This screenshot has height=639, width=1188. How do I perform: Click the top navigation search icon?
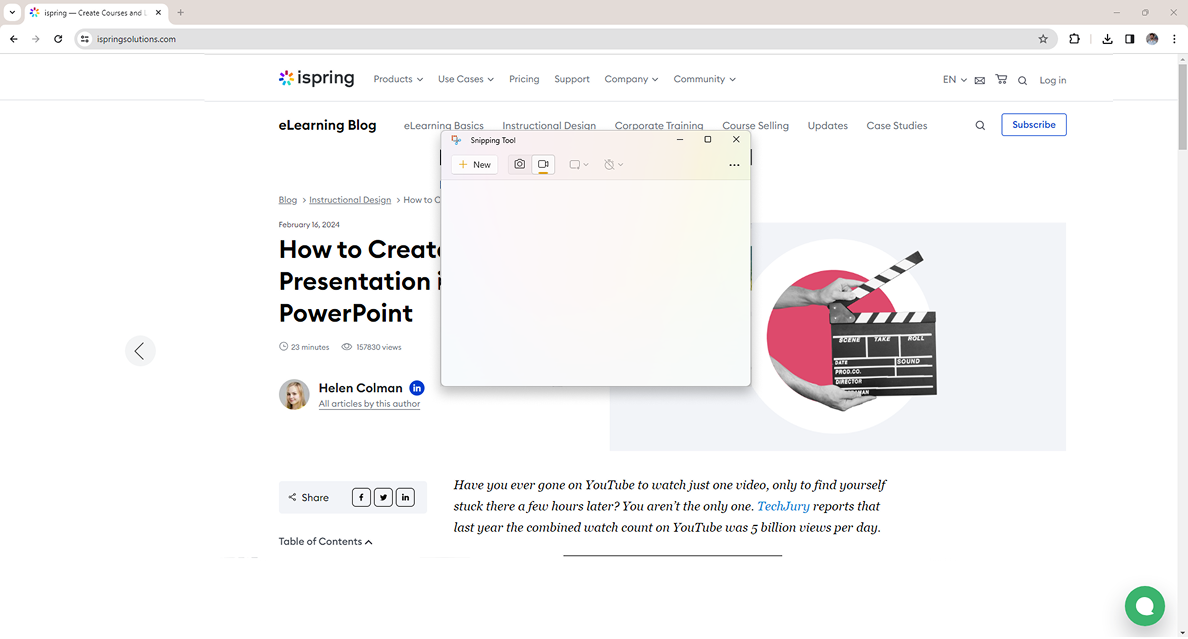[1022, 80]
